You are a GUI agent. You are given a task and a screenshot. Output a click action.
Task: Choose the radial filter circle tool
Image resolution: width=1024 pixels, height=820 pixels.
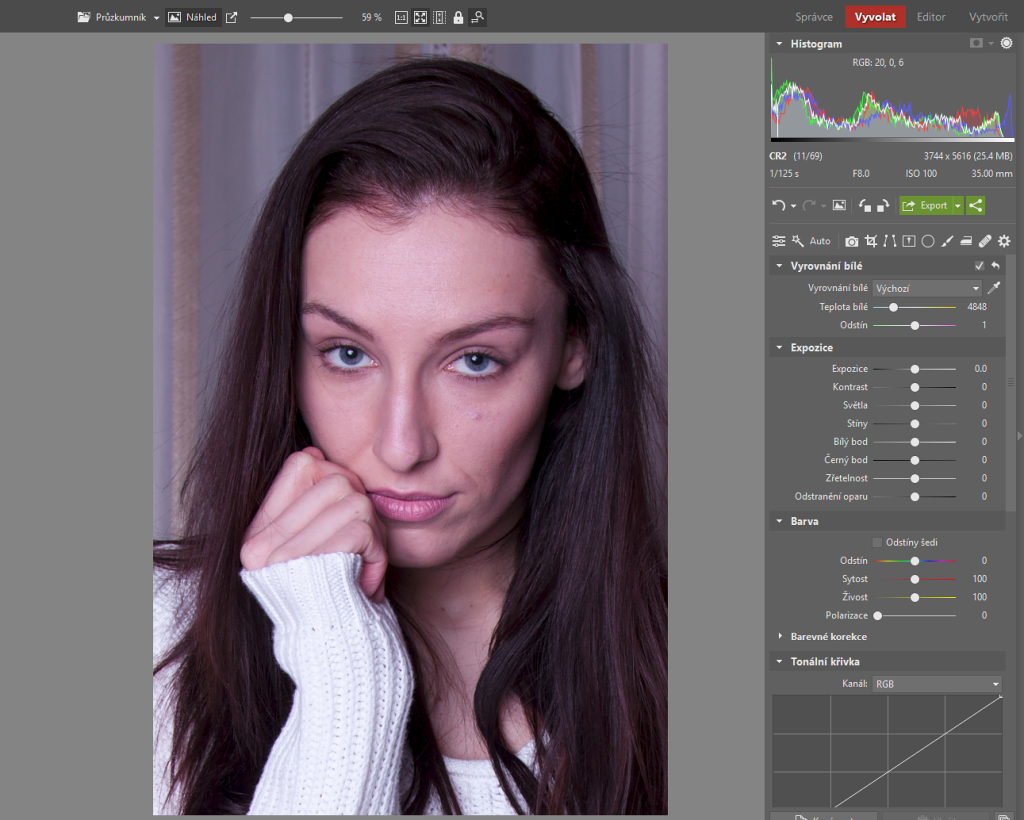coord(927,241)
